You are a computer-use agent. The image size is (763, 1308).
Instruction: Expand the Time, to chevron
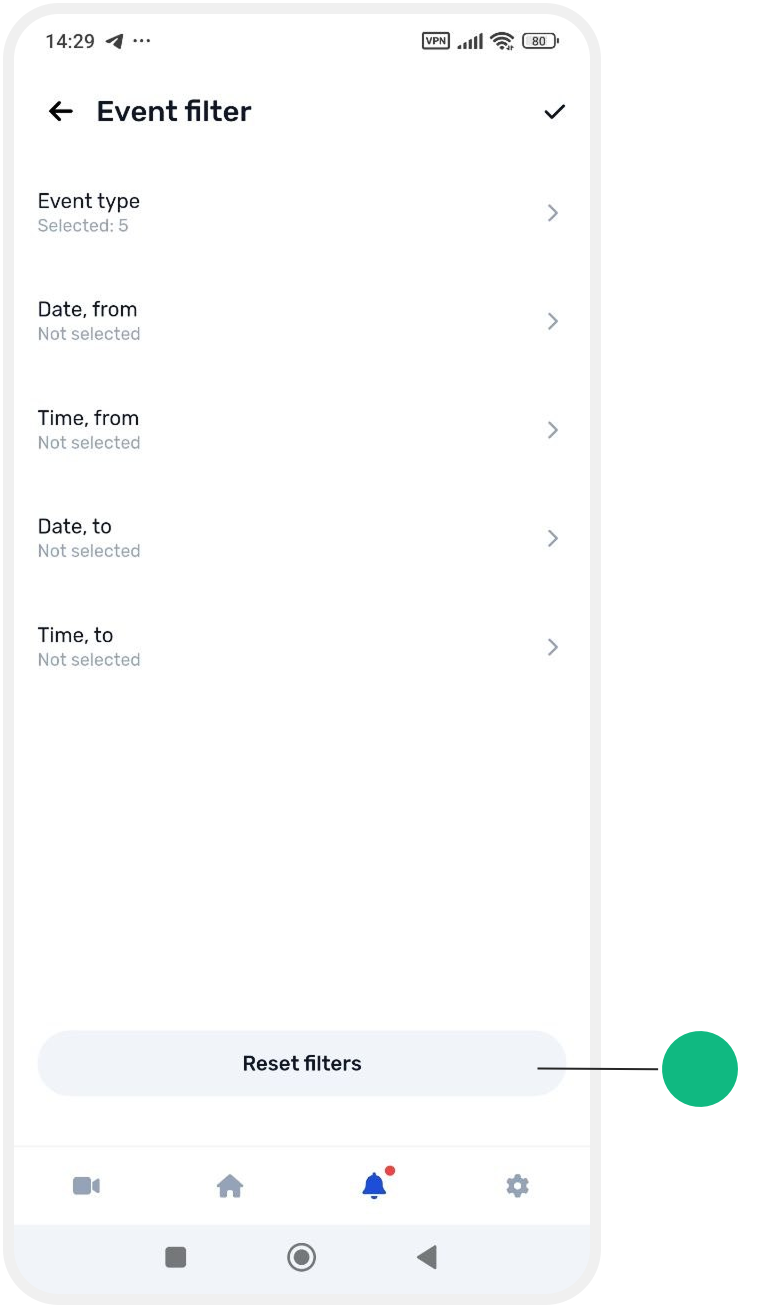(553, 647)
